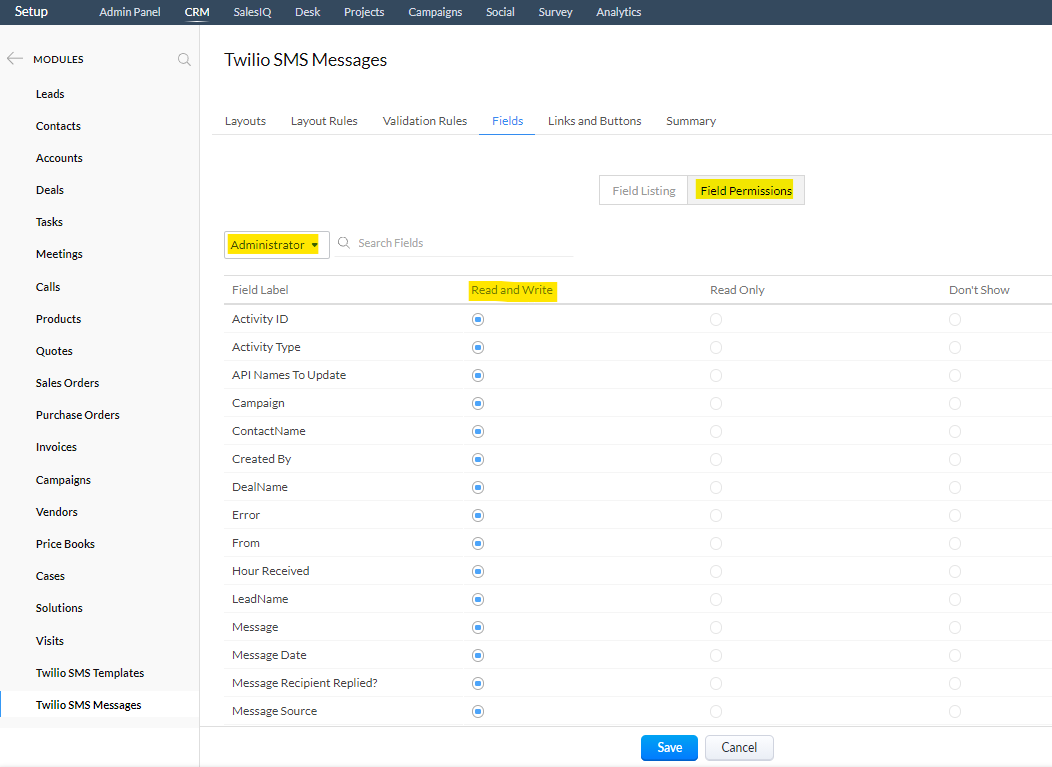This screenshot has width=1052, height=767.
Task: Open the Calls module
Action: click(48, 287)
